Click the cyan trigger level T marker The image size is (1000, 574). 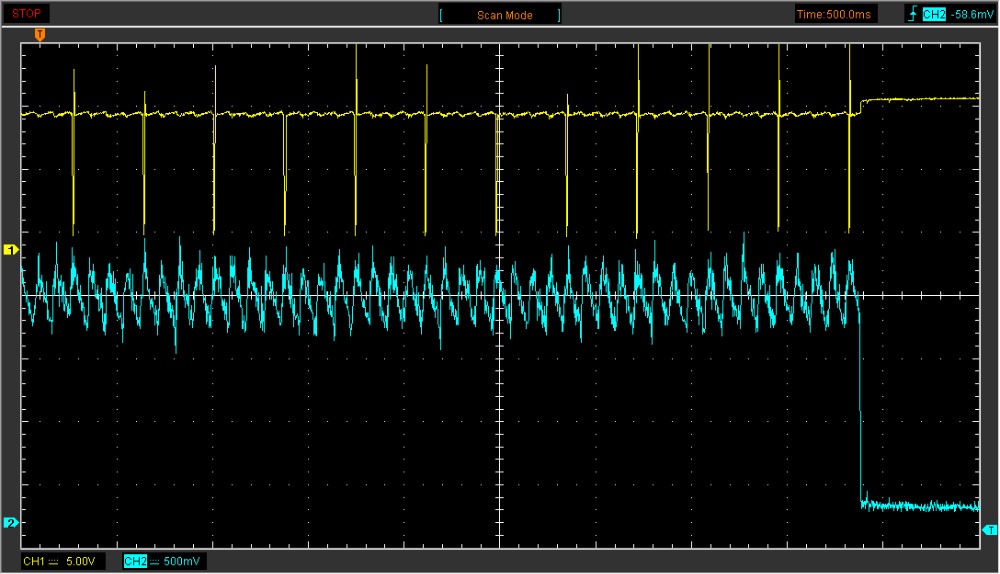(989, 529)
